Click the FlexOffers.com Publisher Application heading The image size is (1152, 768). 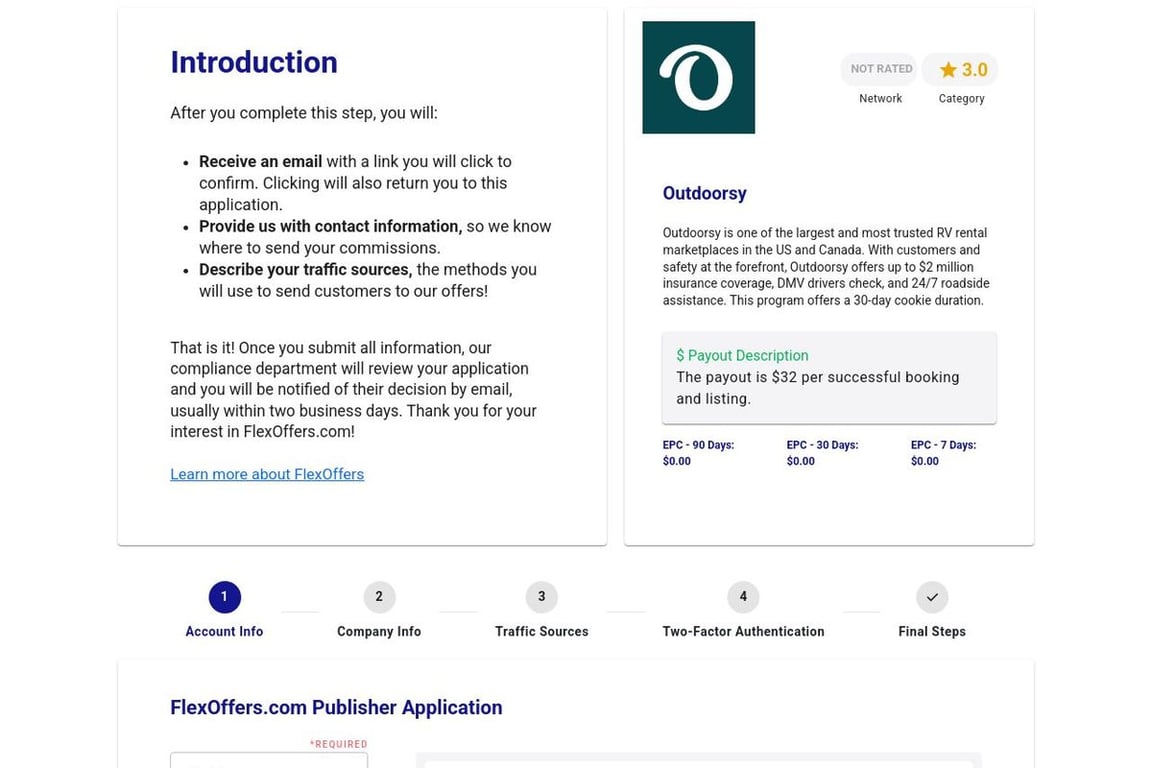point(336,707)
